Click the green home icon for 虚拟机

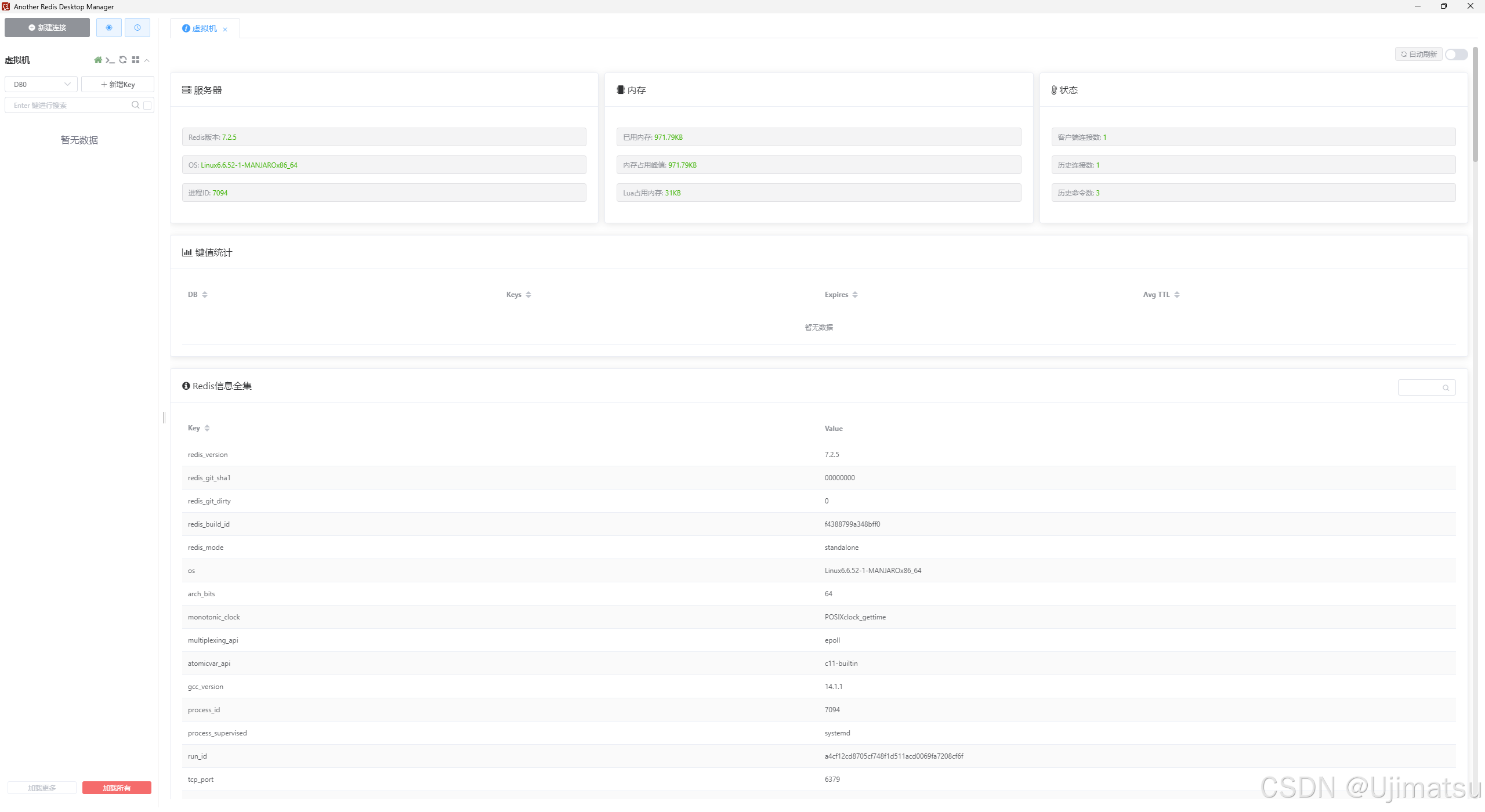[98, 60]
